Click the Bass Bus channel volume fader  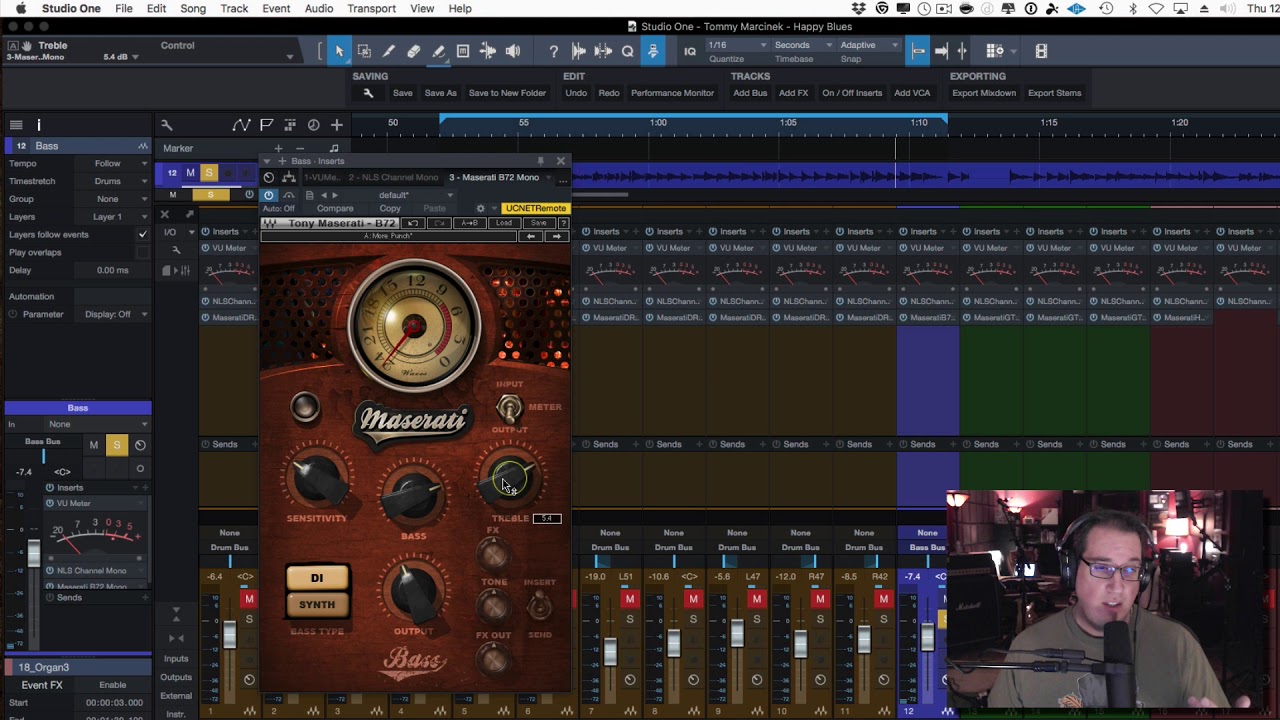(34, 551)
